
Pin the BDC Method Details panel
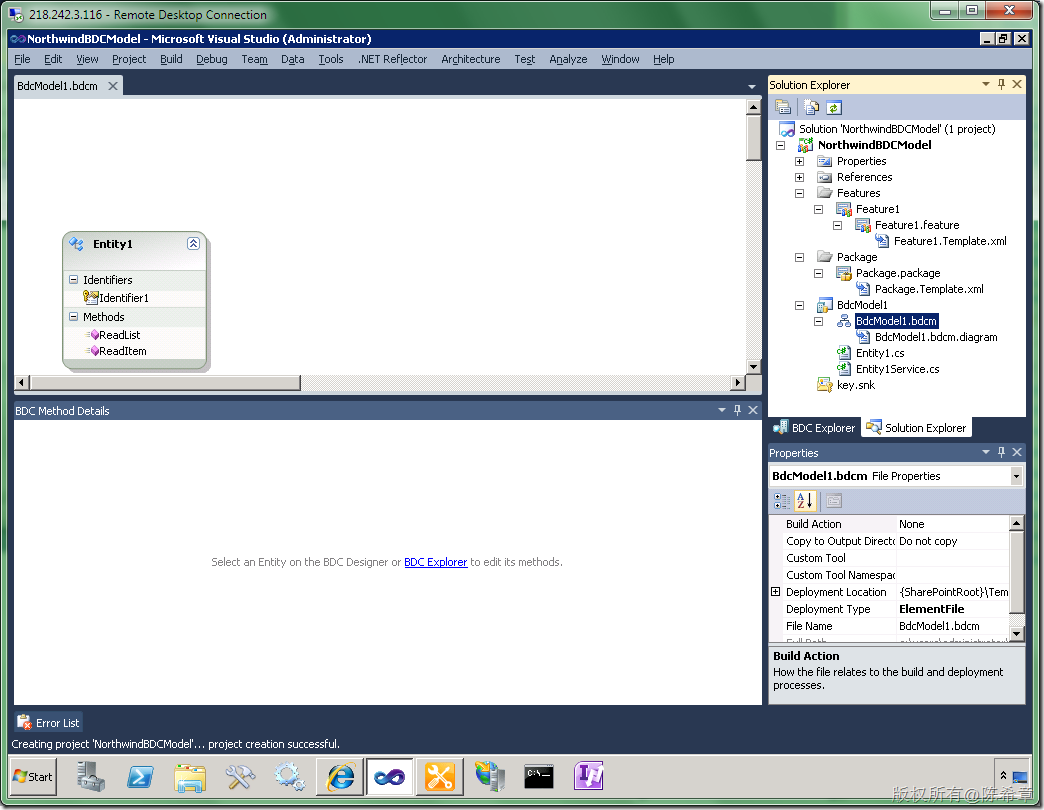click(737, 410)
